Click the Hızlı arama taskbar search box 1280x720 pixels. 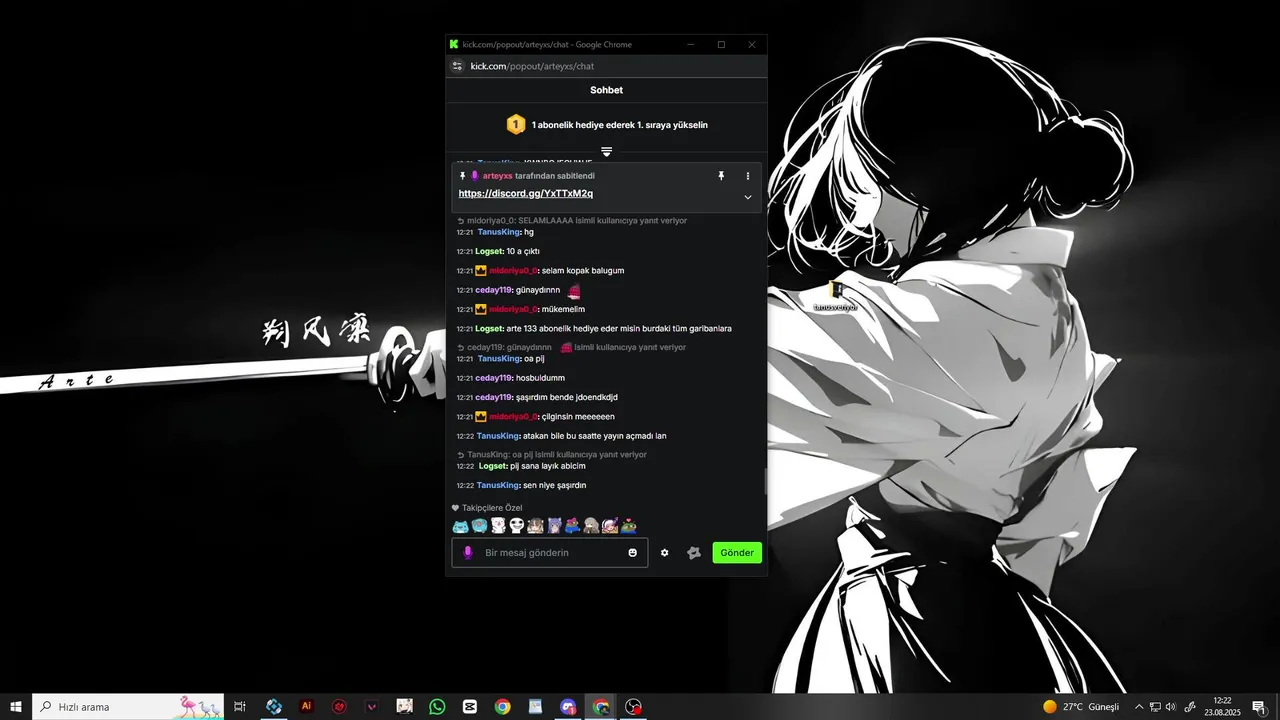click(130, 707)
